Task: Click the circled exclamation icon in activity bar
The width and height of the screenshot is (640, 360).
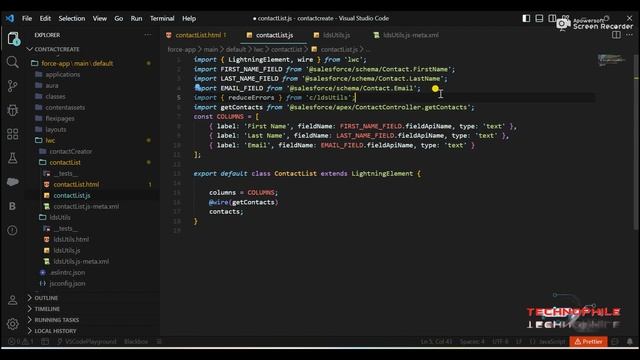Action: 13,230
